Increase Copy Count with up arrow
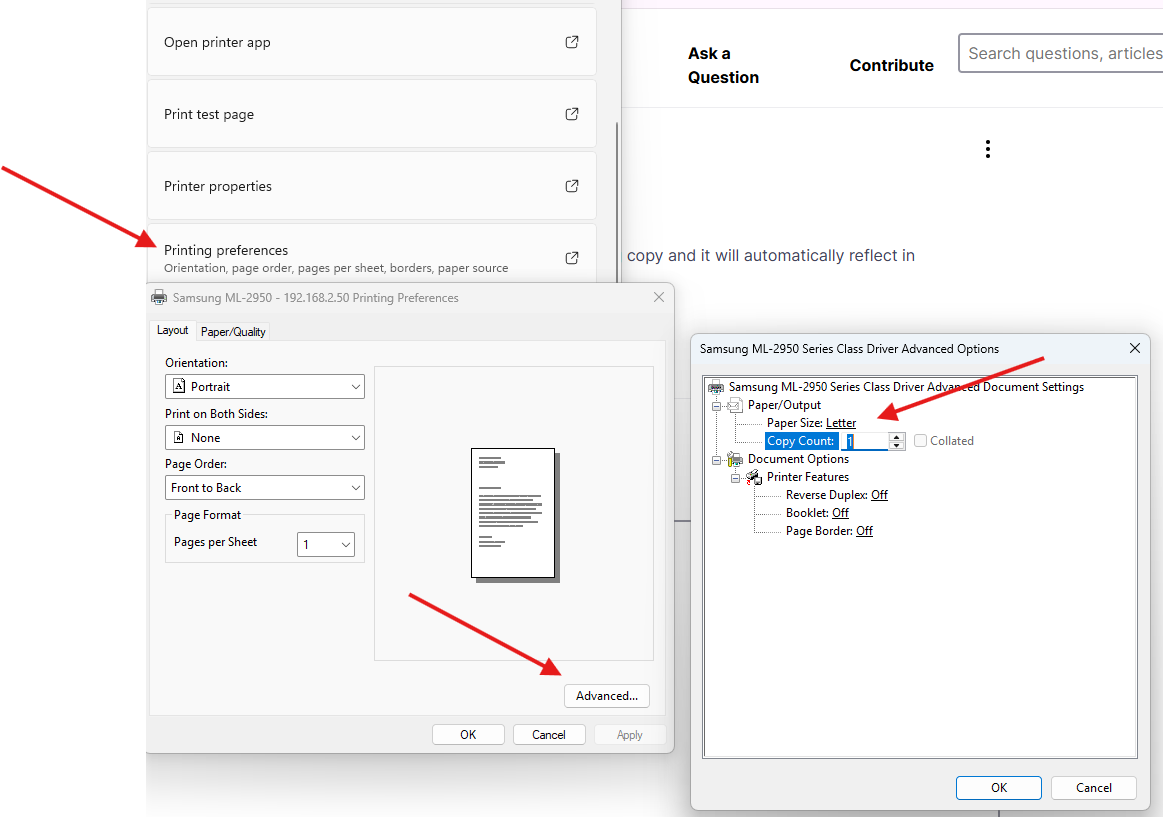This screenshot has height=817, width=1163. (x=897, y=437)
